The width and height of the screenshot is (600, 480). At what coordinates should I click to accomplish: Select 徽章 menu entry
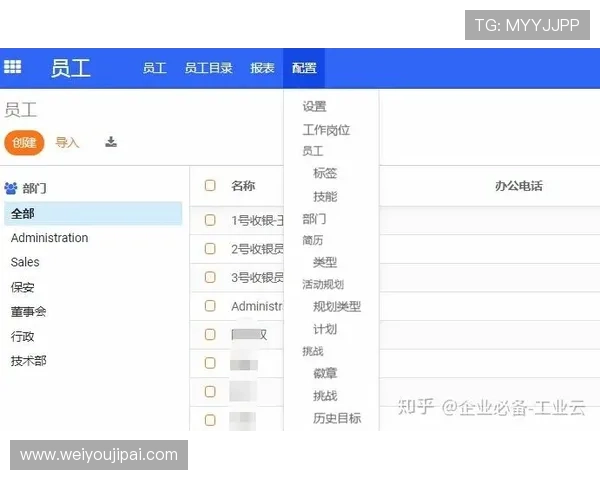(325, 373)
